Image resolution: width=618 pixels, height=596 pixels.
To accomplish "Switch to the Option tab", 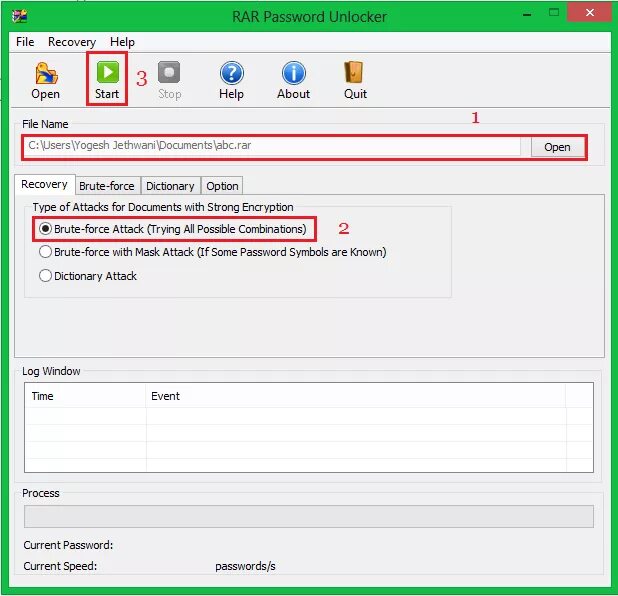I will click(222, 186).
